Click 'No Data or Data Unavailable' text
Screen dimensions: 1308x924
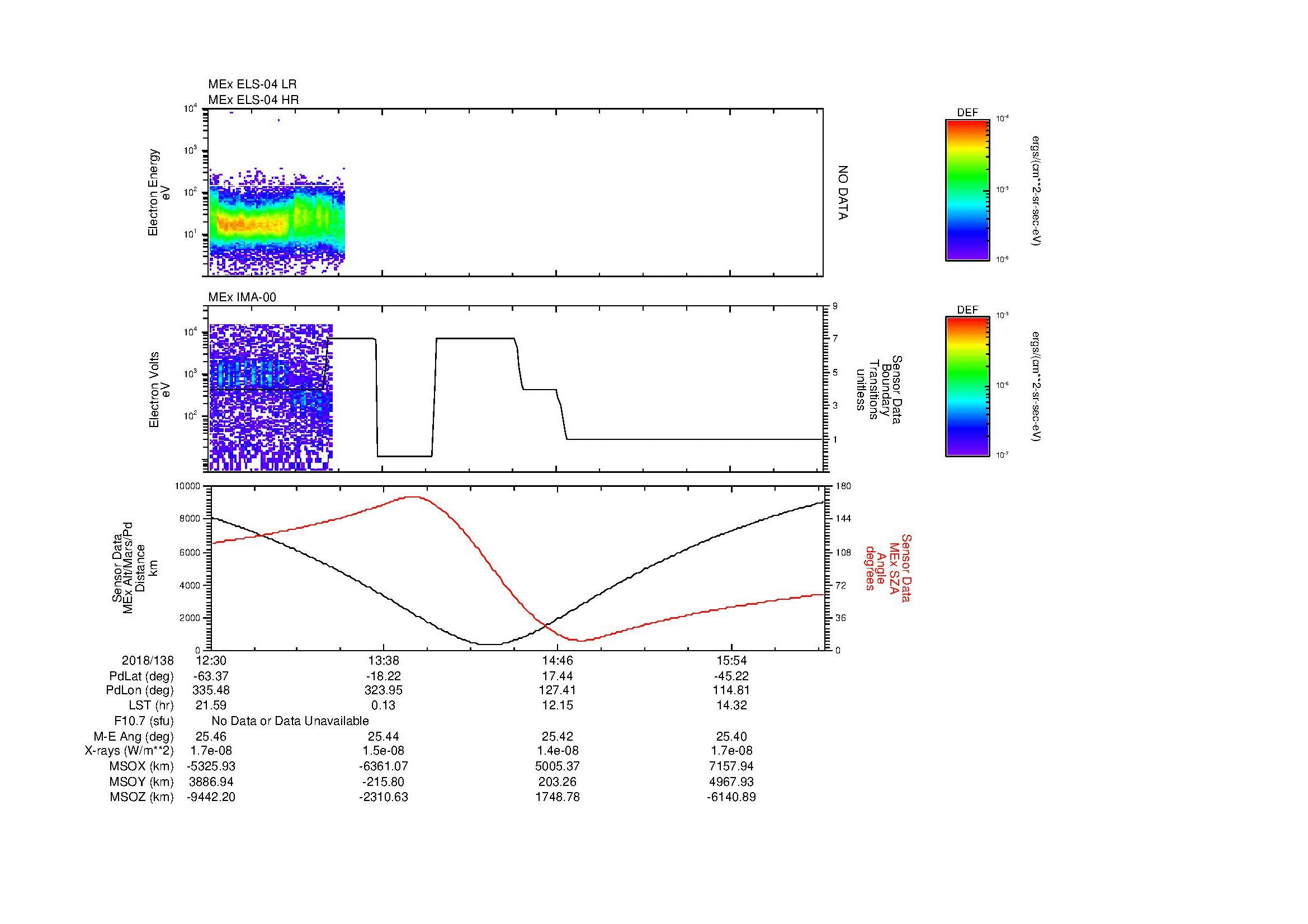point(290,721)
